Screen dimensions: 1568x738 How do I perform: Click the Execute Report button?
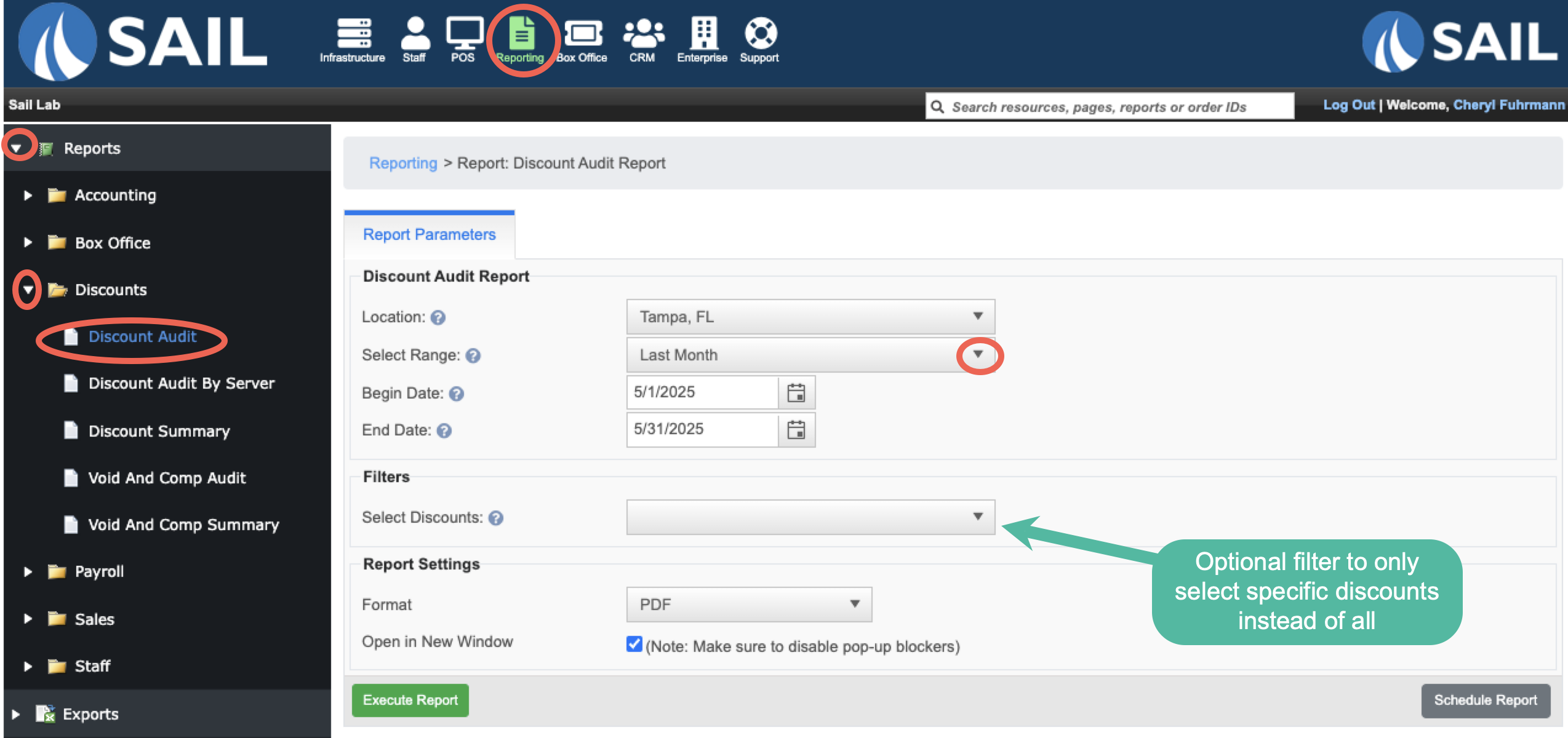tap(410, 700)
